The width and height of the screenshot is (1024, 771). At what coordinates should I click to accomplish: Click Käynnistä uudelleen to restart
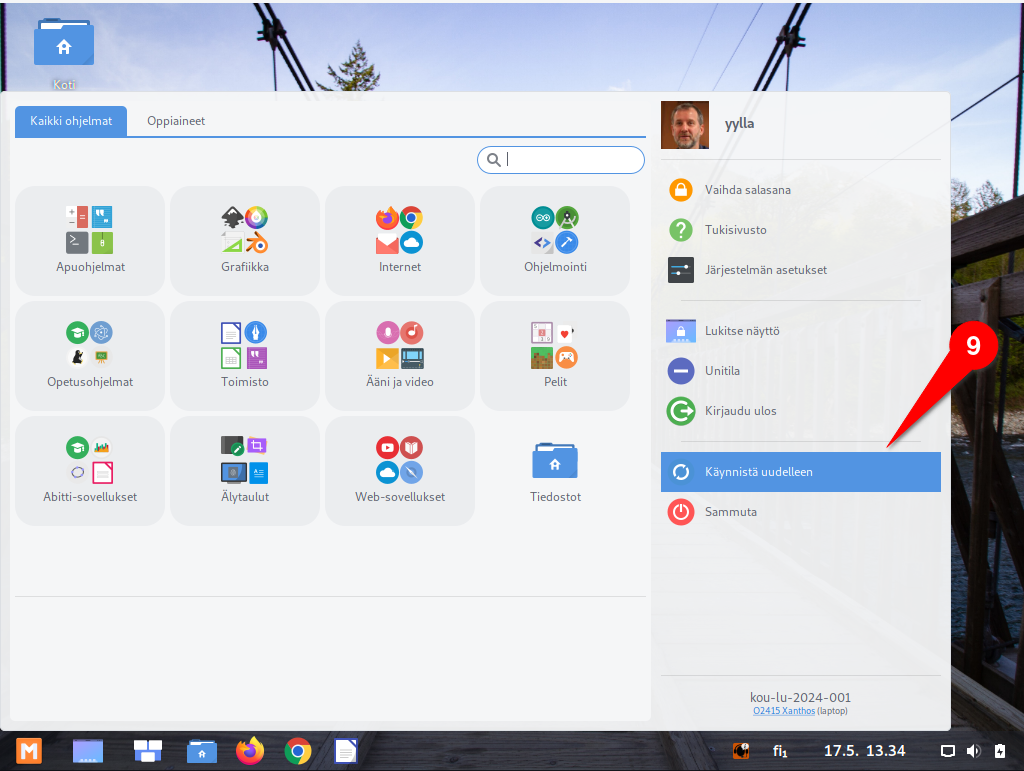point(801,472)
